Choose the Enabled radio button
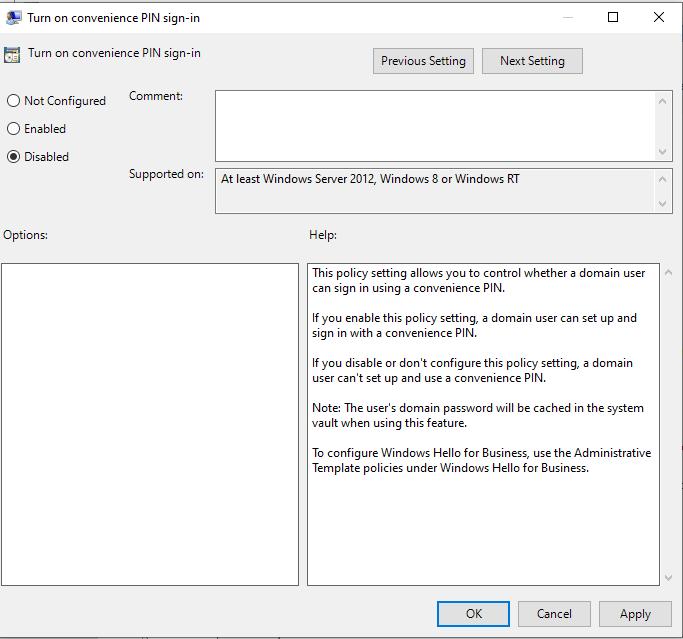This screenshot has width=683, height=639. [x=14, y=129]
